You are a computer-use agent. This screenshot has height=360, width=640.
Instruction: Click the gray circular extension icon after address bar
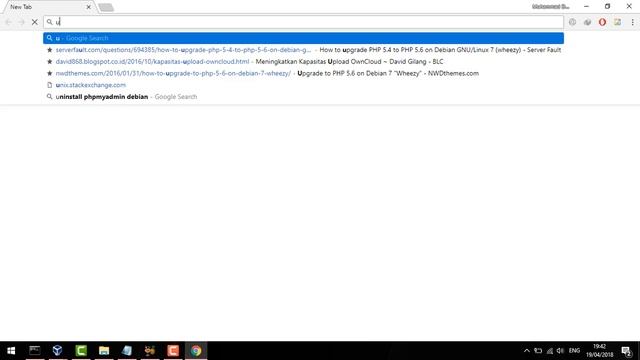point(572,22)
